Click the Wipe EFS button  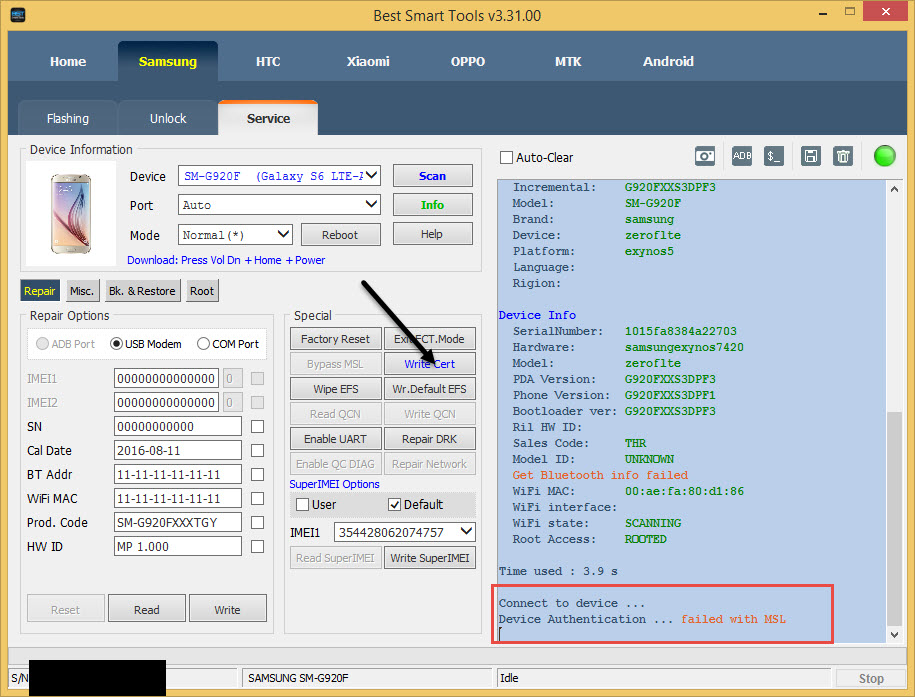(x=336, y=389)
